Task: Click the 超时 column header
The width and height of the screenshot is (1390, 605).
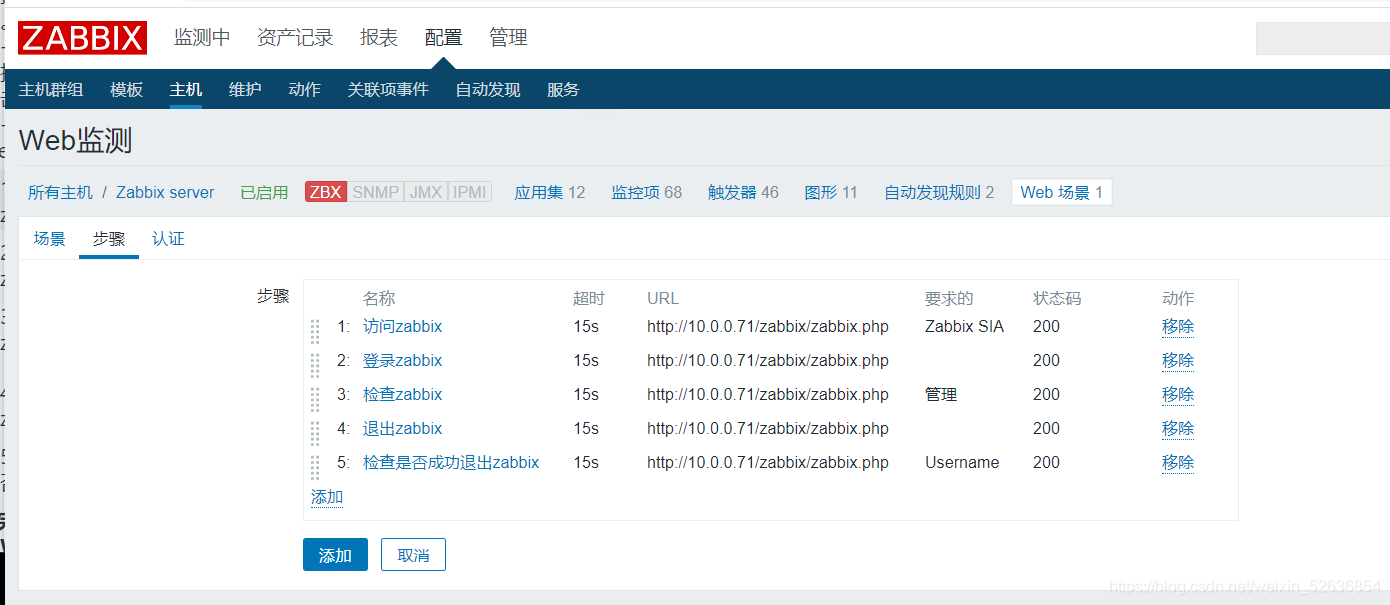Action: [589, 298]
